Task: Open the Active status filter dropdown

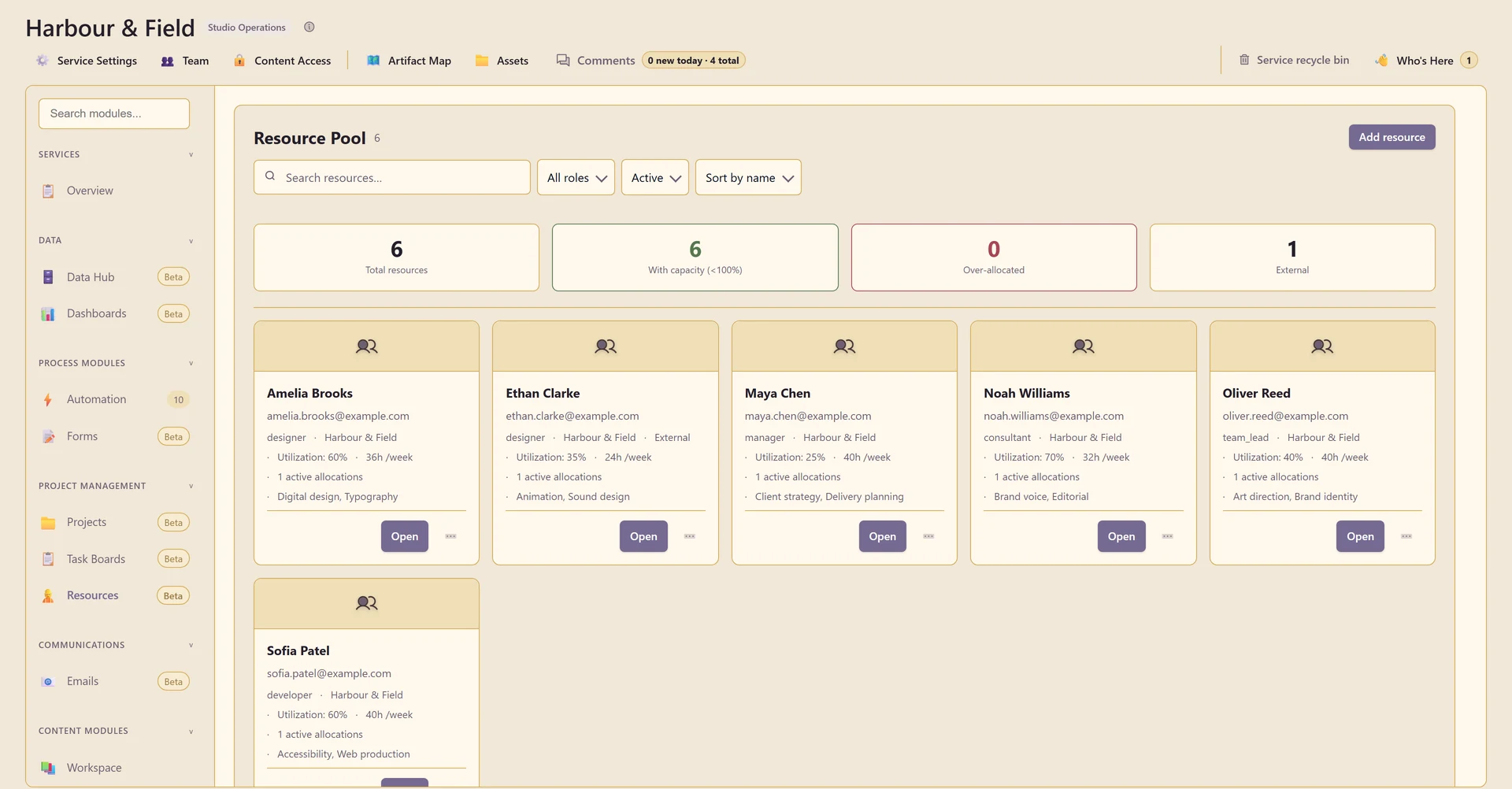Action: (655, 177)
